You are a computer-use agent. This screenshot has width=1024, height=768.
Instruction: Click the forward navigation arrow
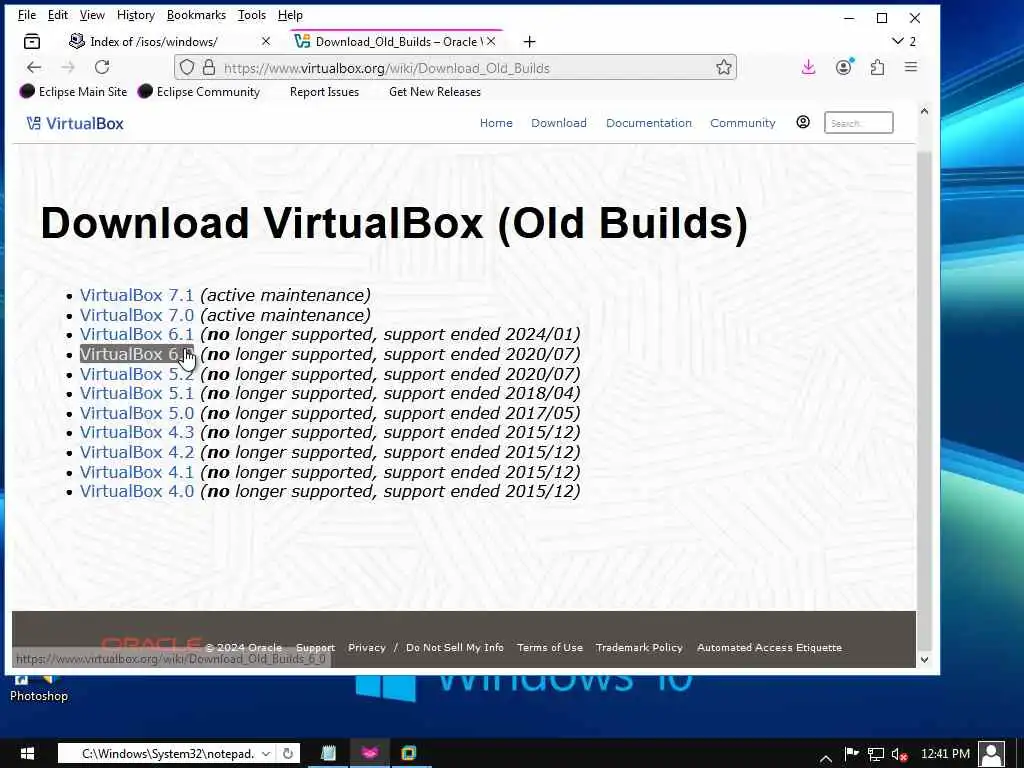[x=68, y=67]
